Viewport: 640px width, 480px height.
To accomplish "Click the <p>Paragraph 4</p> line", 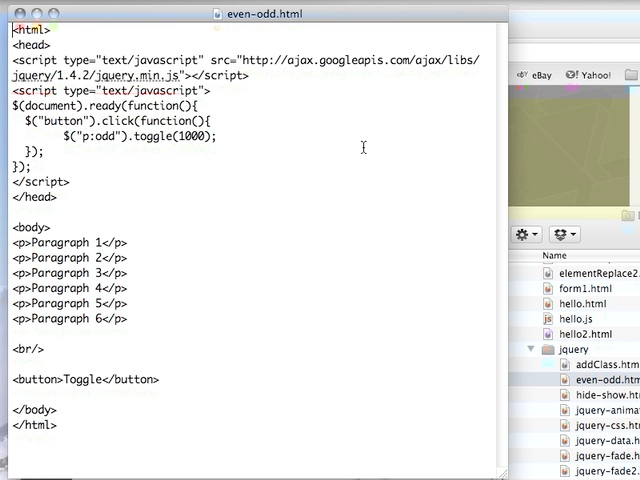I will point(70,289).
